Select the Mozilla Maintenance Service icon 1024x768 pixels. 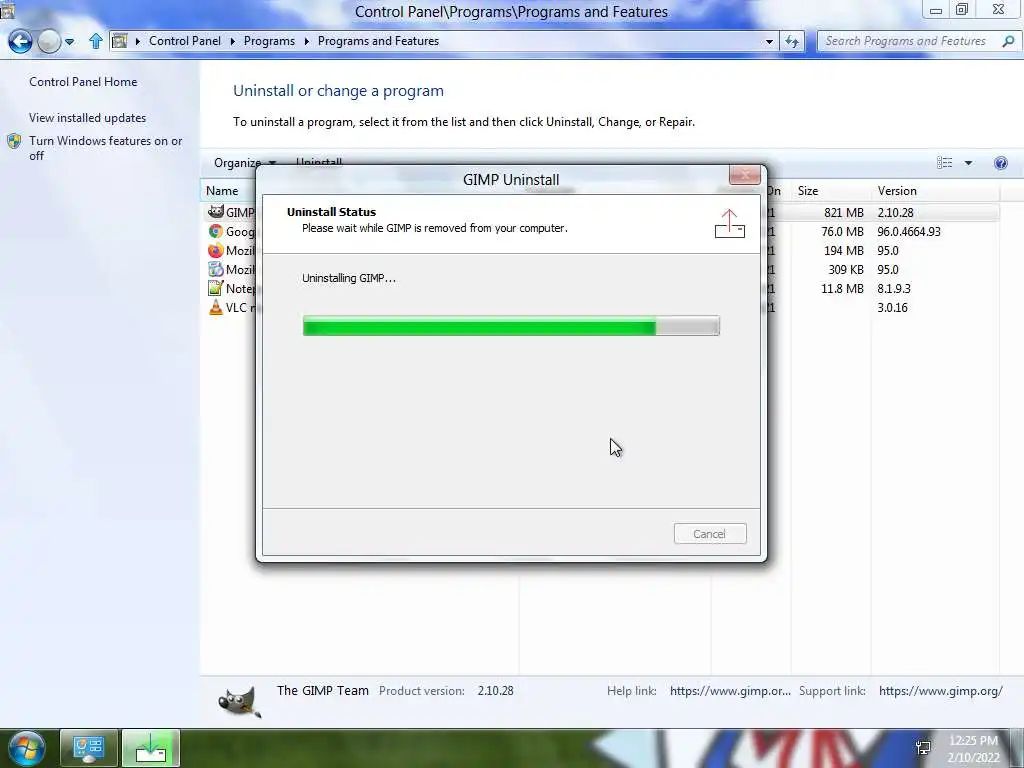[216, 269]
